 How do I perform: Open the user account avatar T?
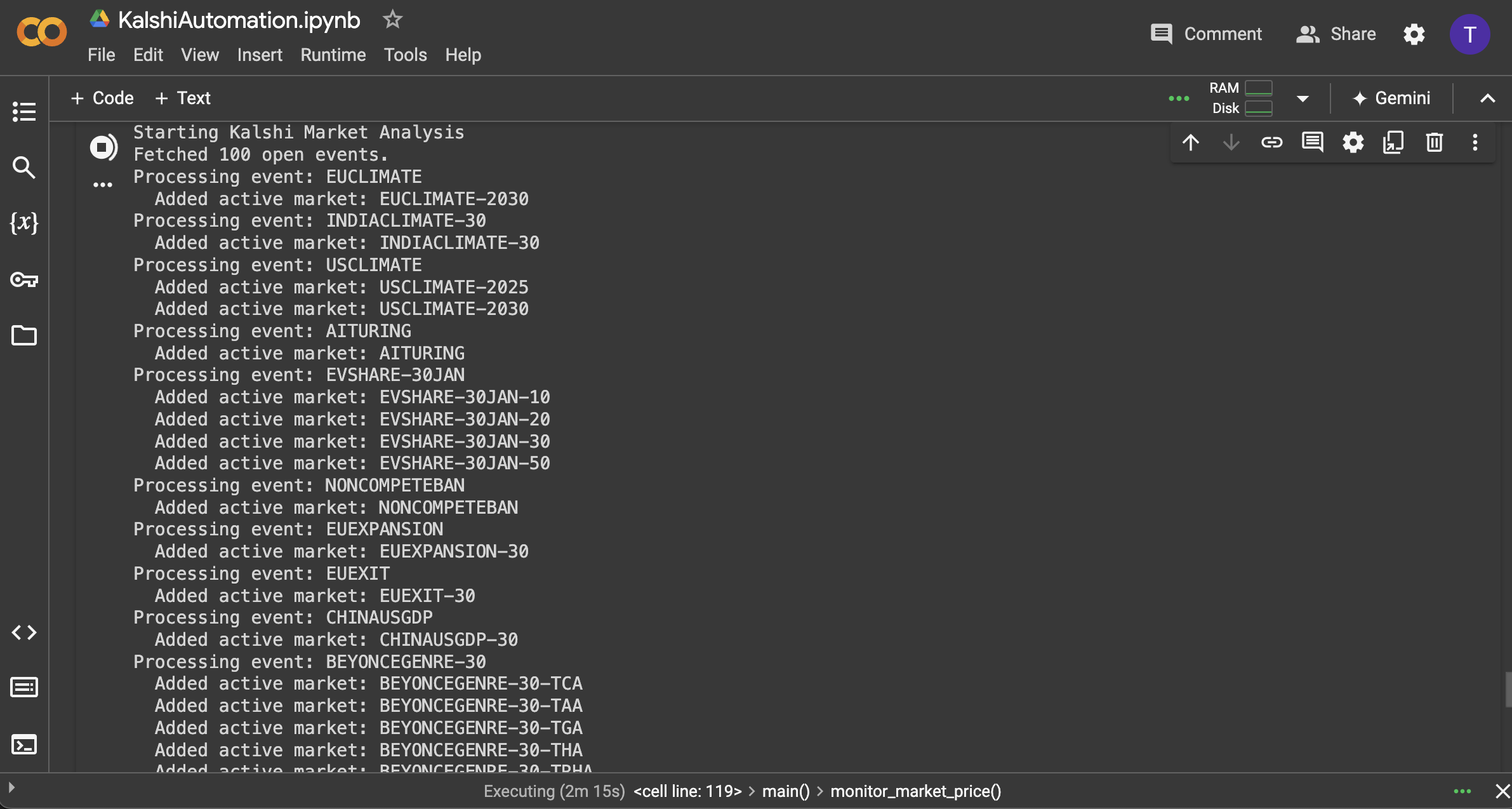pyautogui.click(x=1469, y=34)
